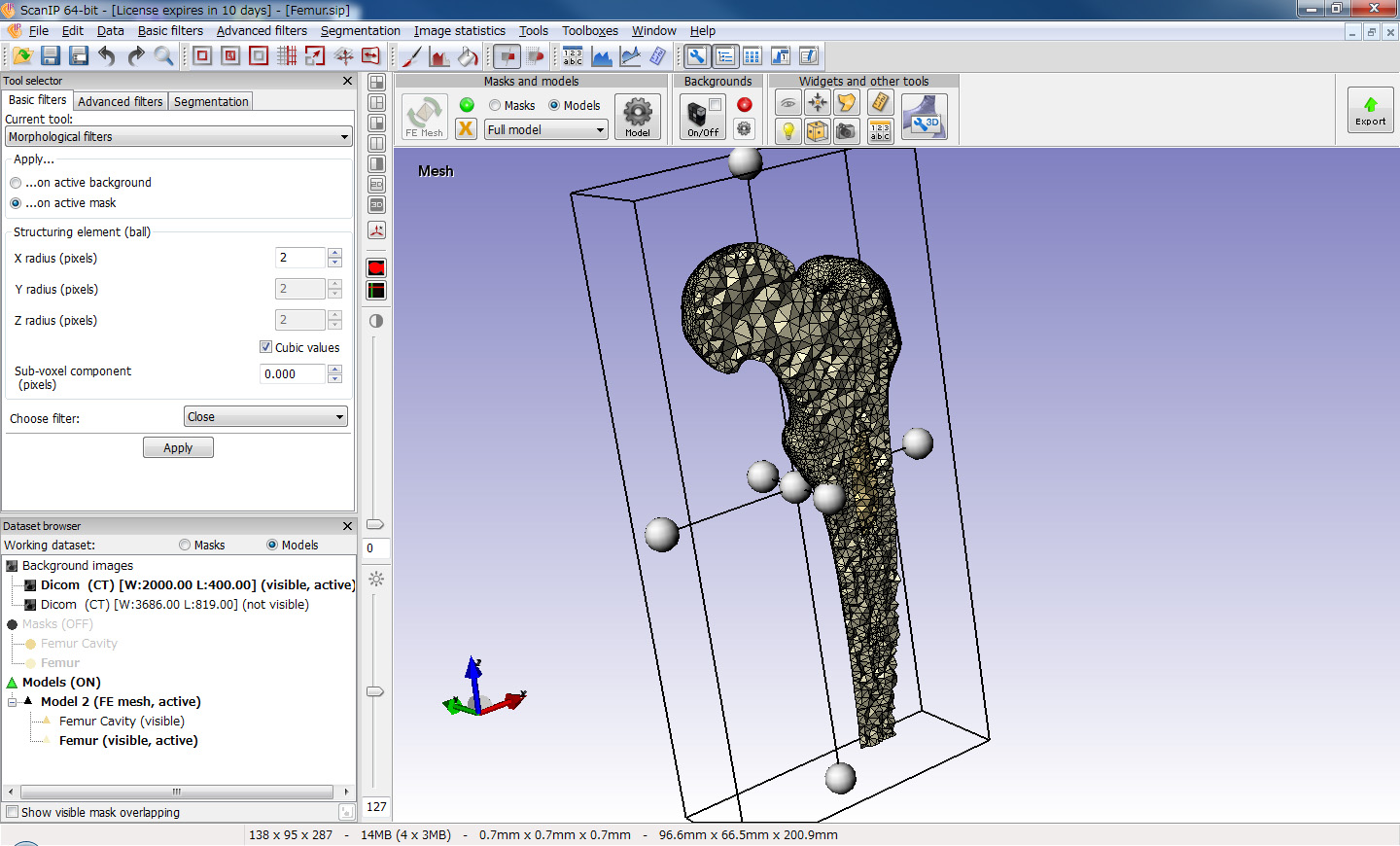Viewport: 1400px width, 846px height.
Task: Click the lower brightness slider handle
Action: [x=375, y=691]
